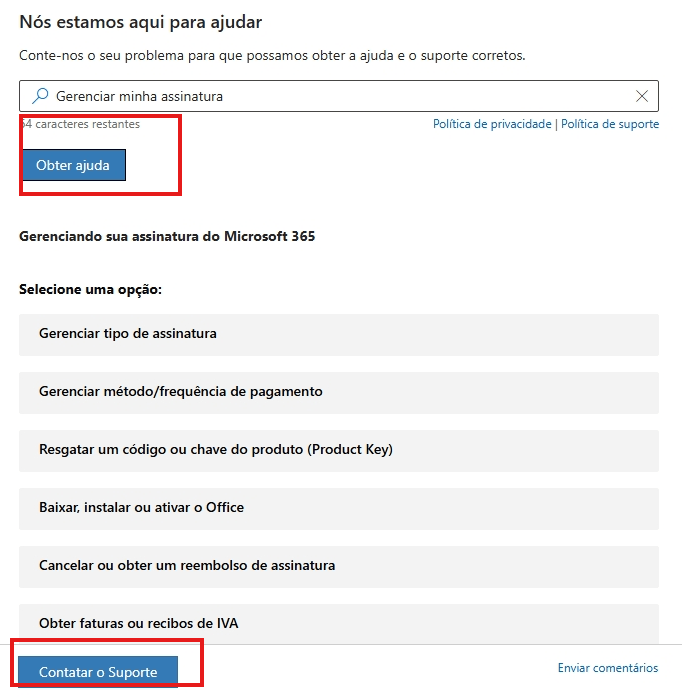Click the magnifying glass search icon

point(40,96)
